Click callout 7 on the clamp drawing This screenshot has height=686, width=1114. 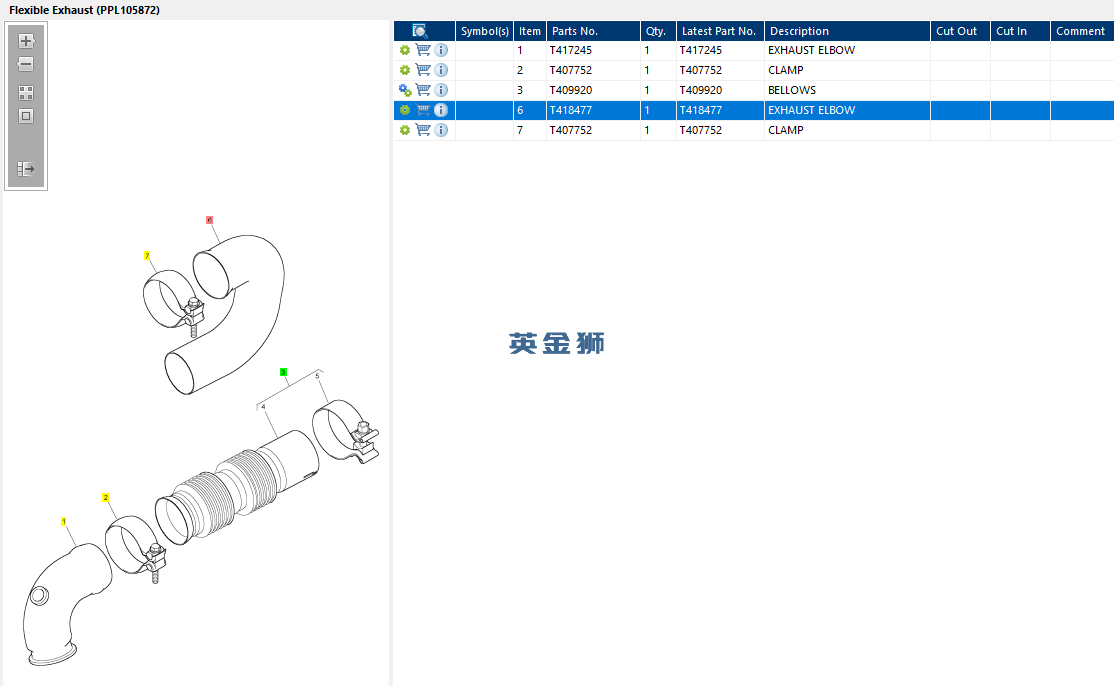[x=147, y=256]
